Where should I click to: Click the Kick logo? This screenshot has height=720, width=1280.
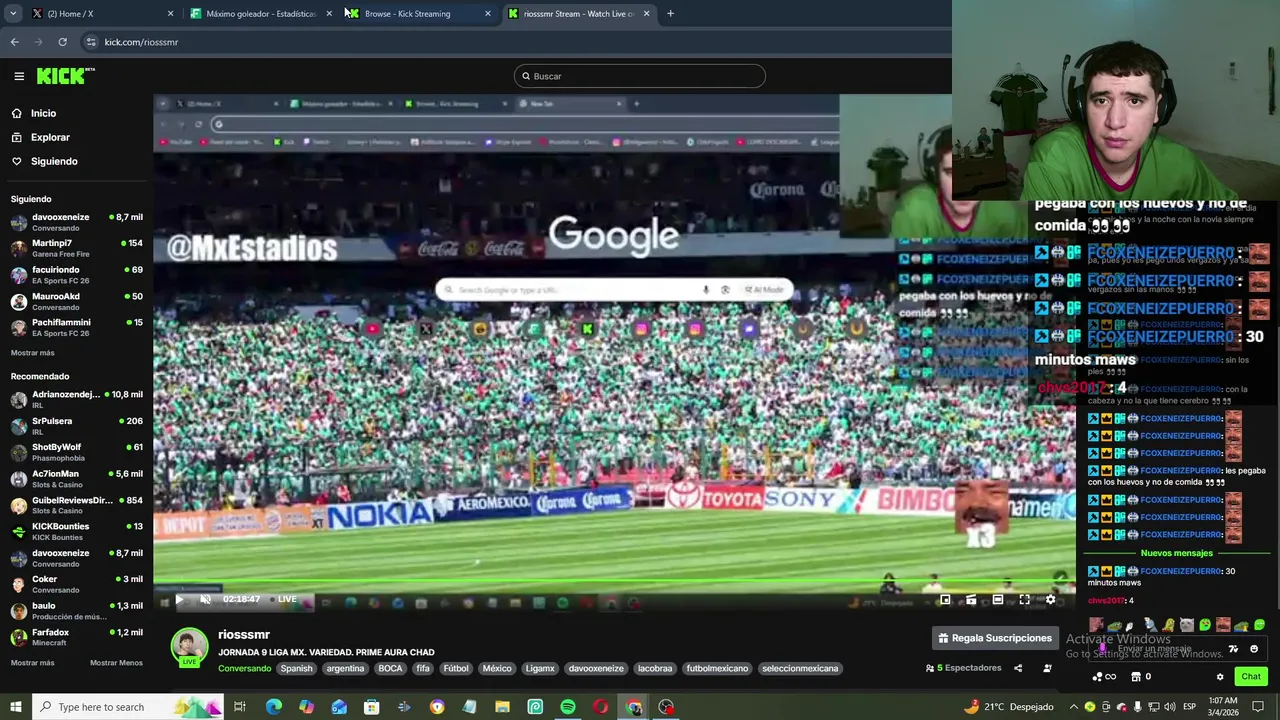click(x=66, y=76)
